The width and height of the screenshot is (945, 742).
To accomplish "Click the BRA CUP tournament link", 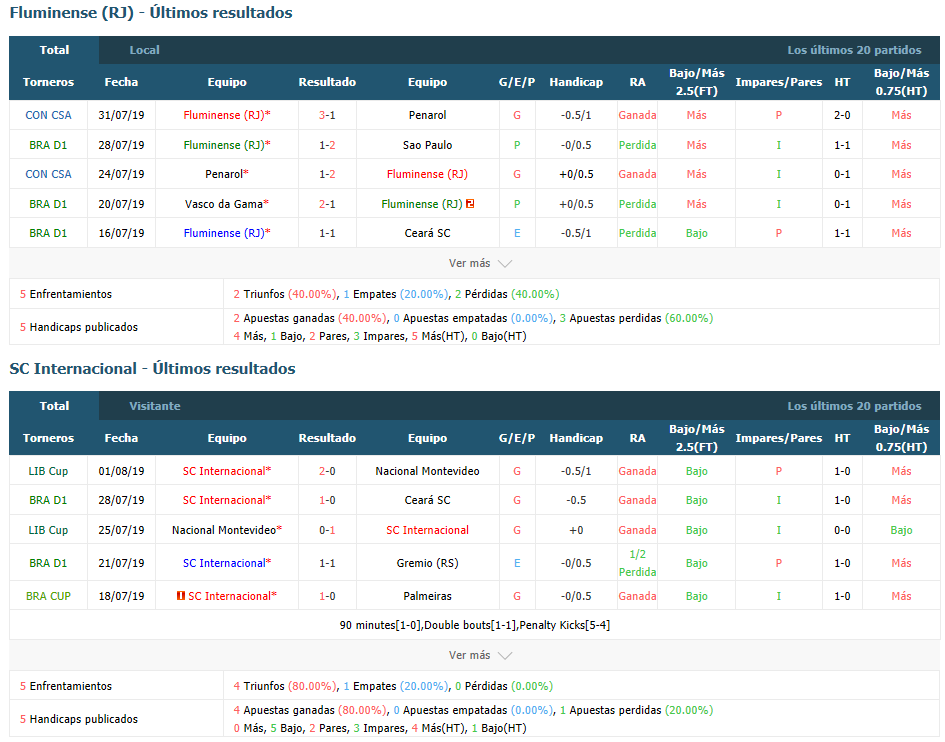I will click(x=48, y=596).
